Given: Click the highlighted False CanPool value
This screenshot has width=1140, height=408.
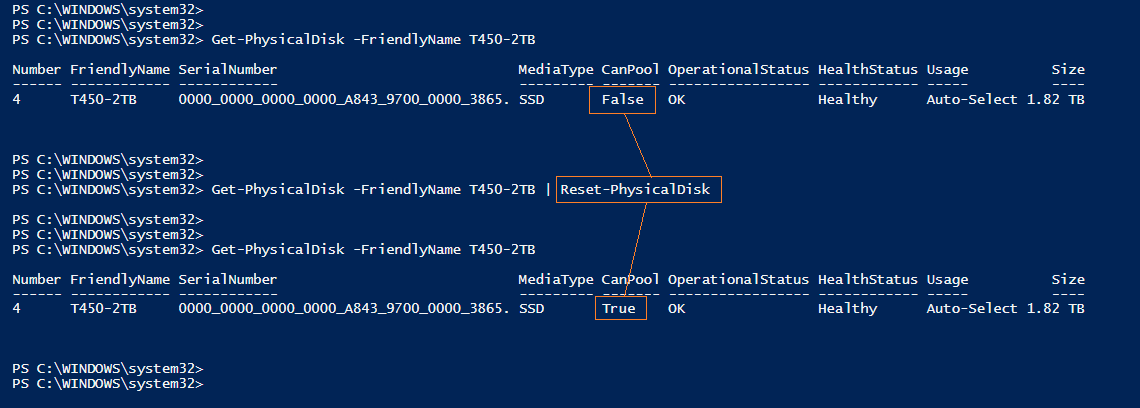Looking at the screenshot, I should tap(622, 99).
